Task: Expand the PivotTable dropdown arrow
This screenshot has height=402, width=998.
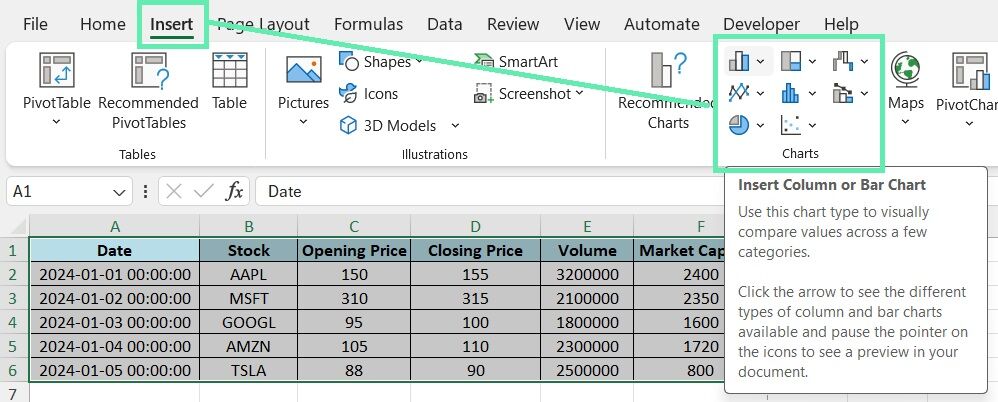Action: (x=57, y=121)
